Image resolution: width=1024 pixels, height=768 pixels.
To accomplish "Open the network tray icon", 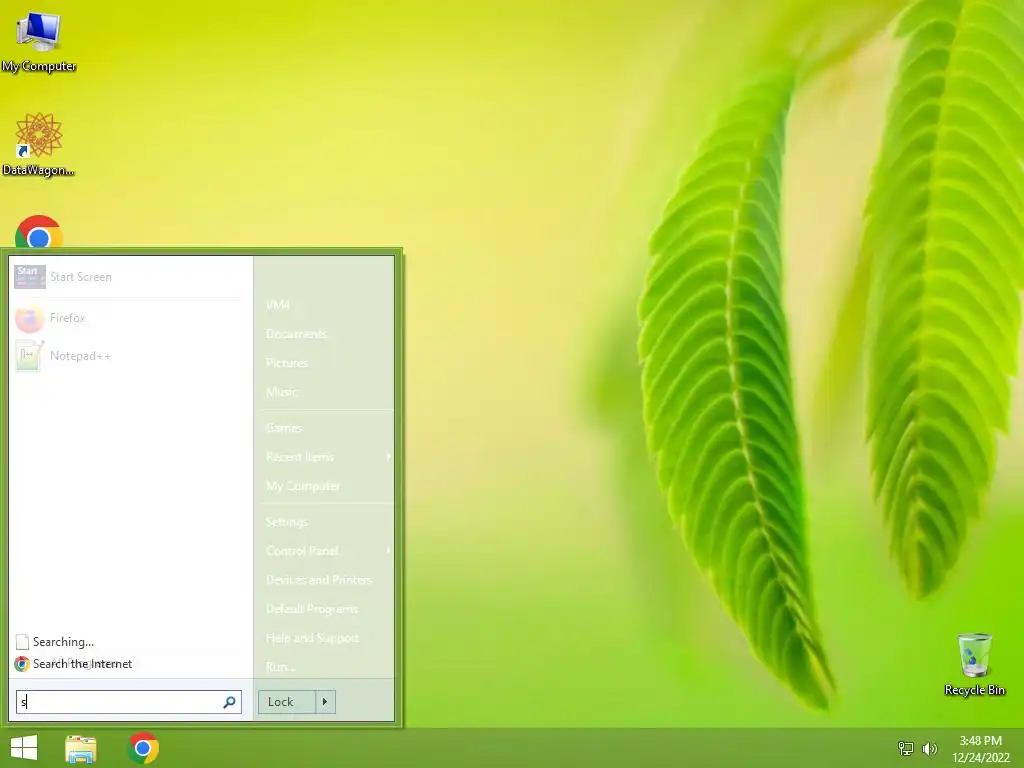I will 906,748.
